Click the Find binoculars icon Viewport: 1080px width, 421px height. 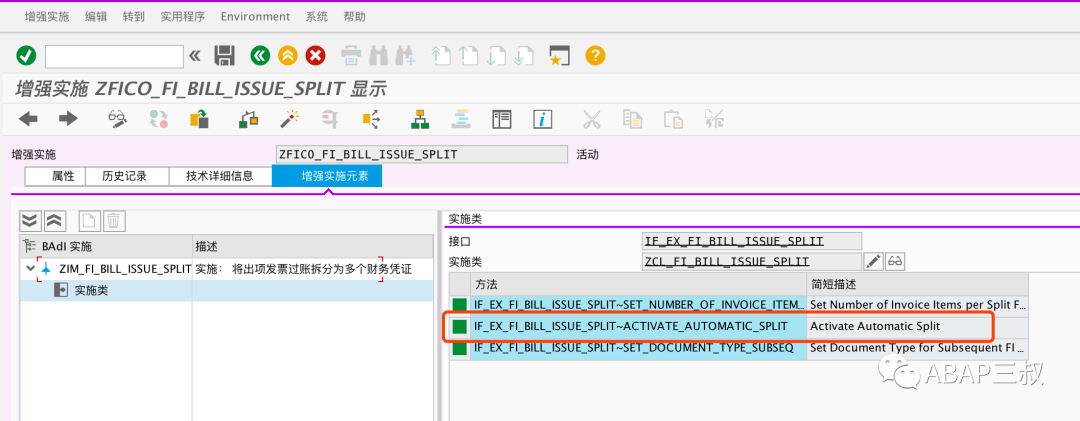(380, 56)
